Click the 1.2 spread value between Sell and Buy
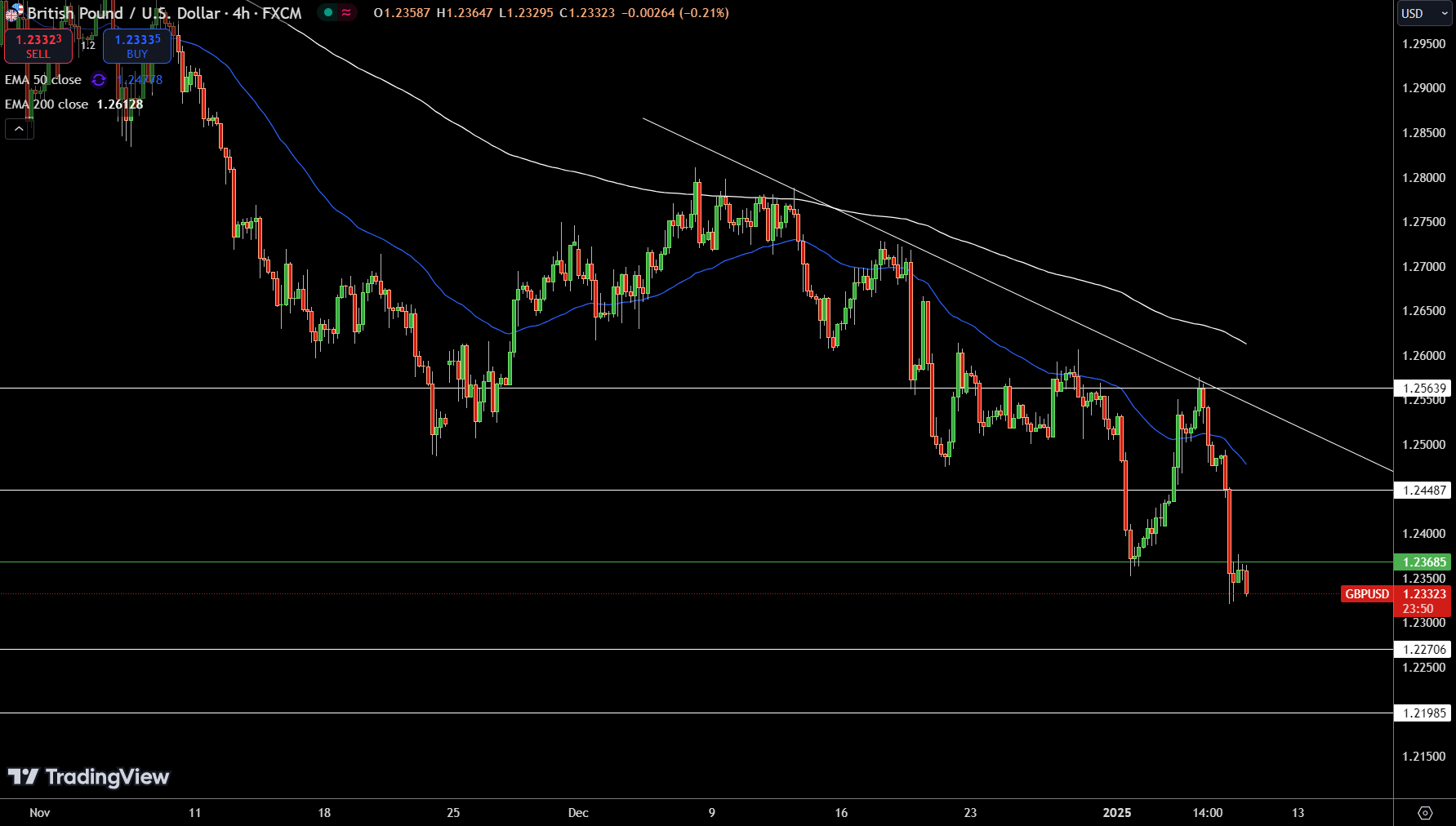Image resolution: width=1456 pixels, height=826 pixels. coord(88,46)
